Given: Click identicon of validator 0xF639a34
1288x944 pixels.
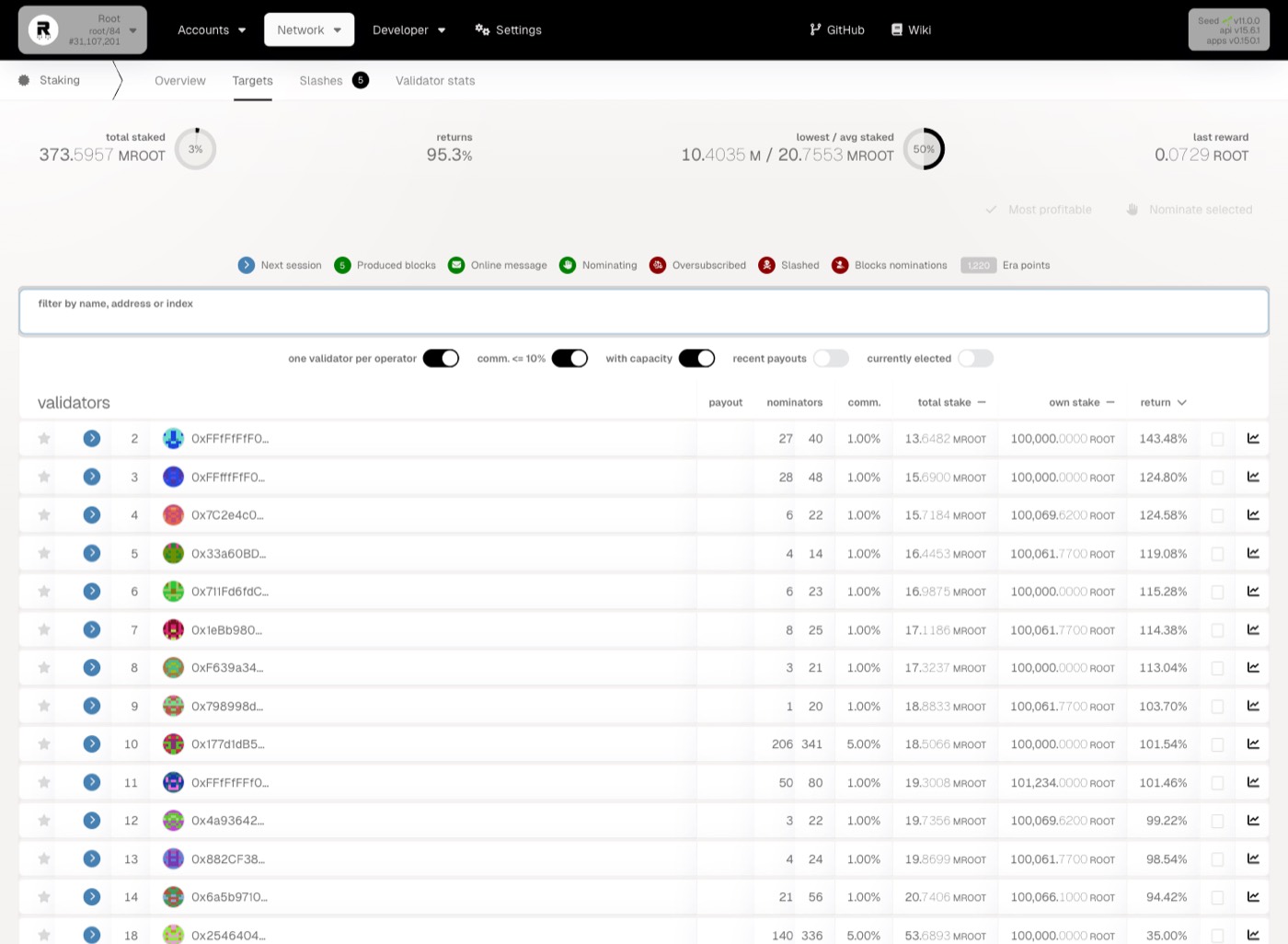Looking at the screenshot, I should click(173, 668).
